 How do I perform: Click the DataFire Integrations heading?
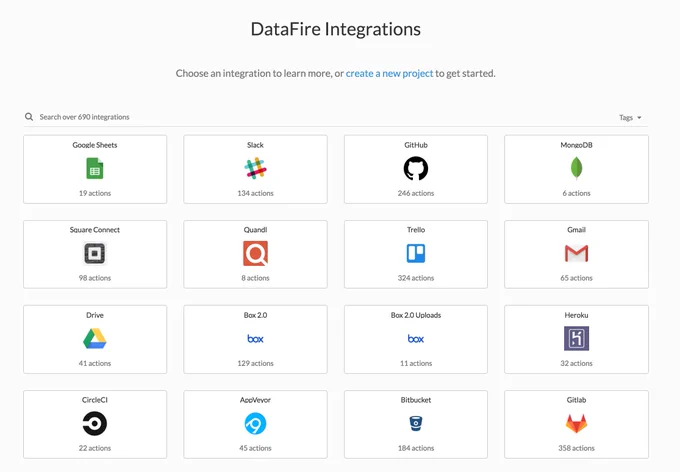click(336, 30)
